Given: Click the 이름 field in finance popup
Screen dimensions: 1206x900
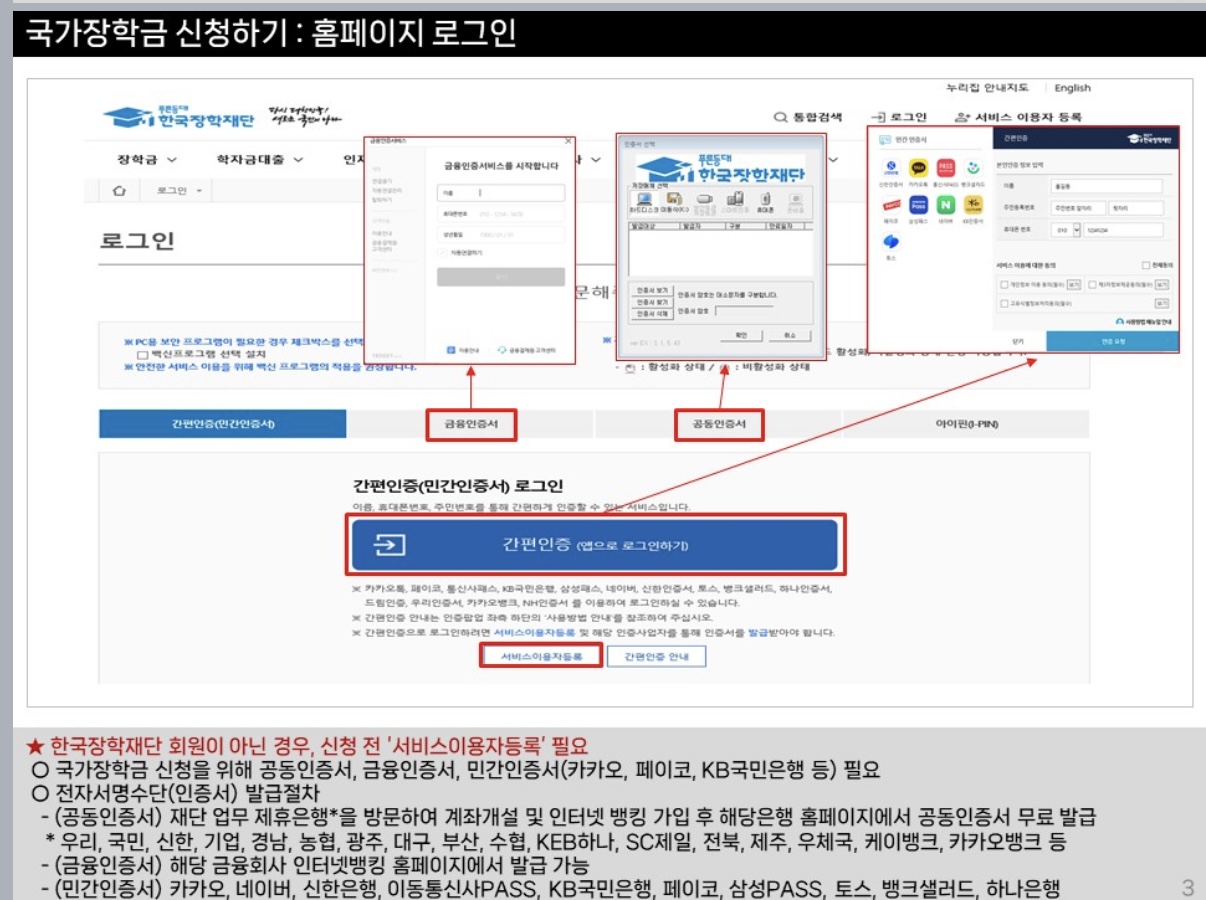Looking at the screenshot, I should pos(501,193).
